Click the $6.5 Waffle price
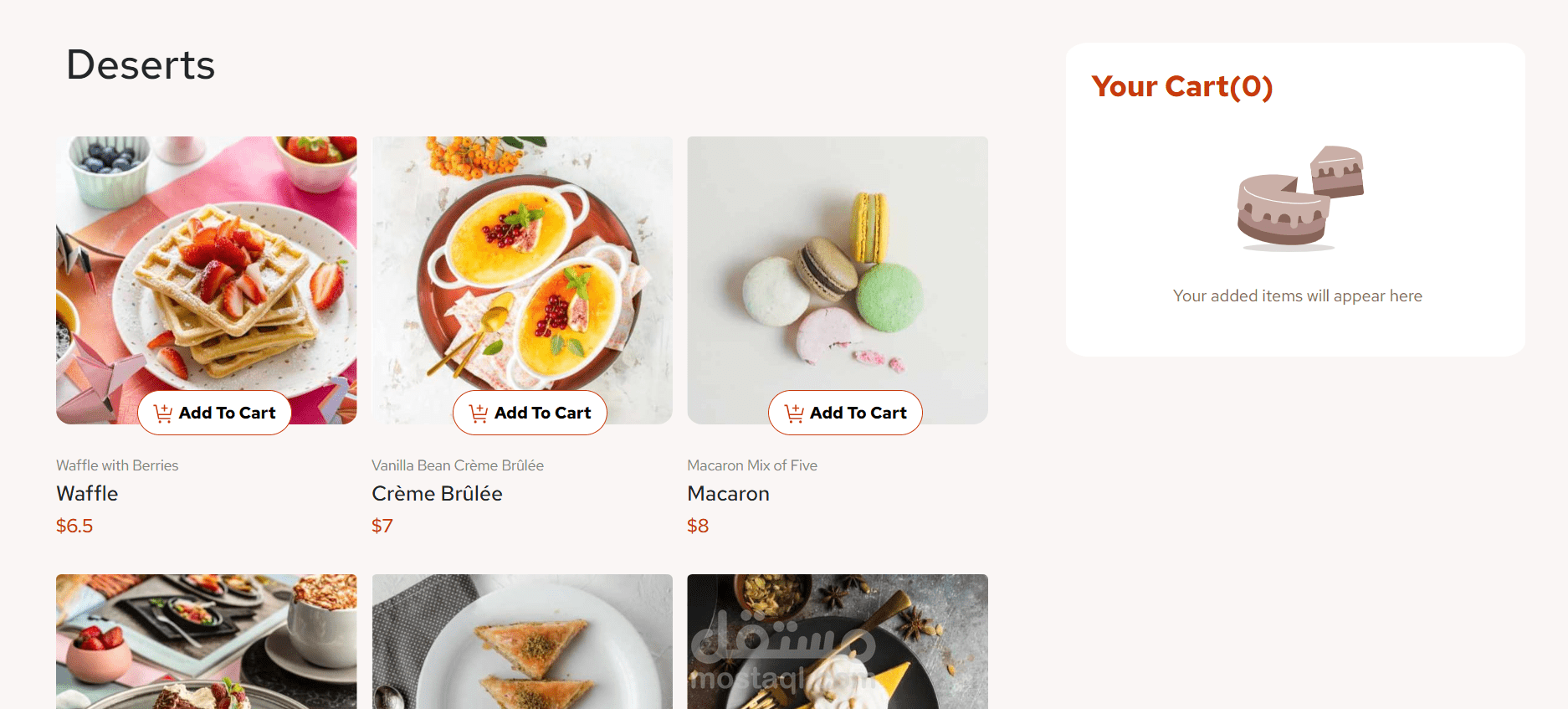Image resolution: width=1568 pixels, height=709 pixels. (74, 526)
